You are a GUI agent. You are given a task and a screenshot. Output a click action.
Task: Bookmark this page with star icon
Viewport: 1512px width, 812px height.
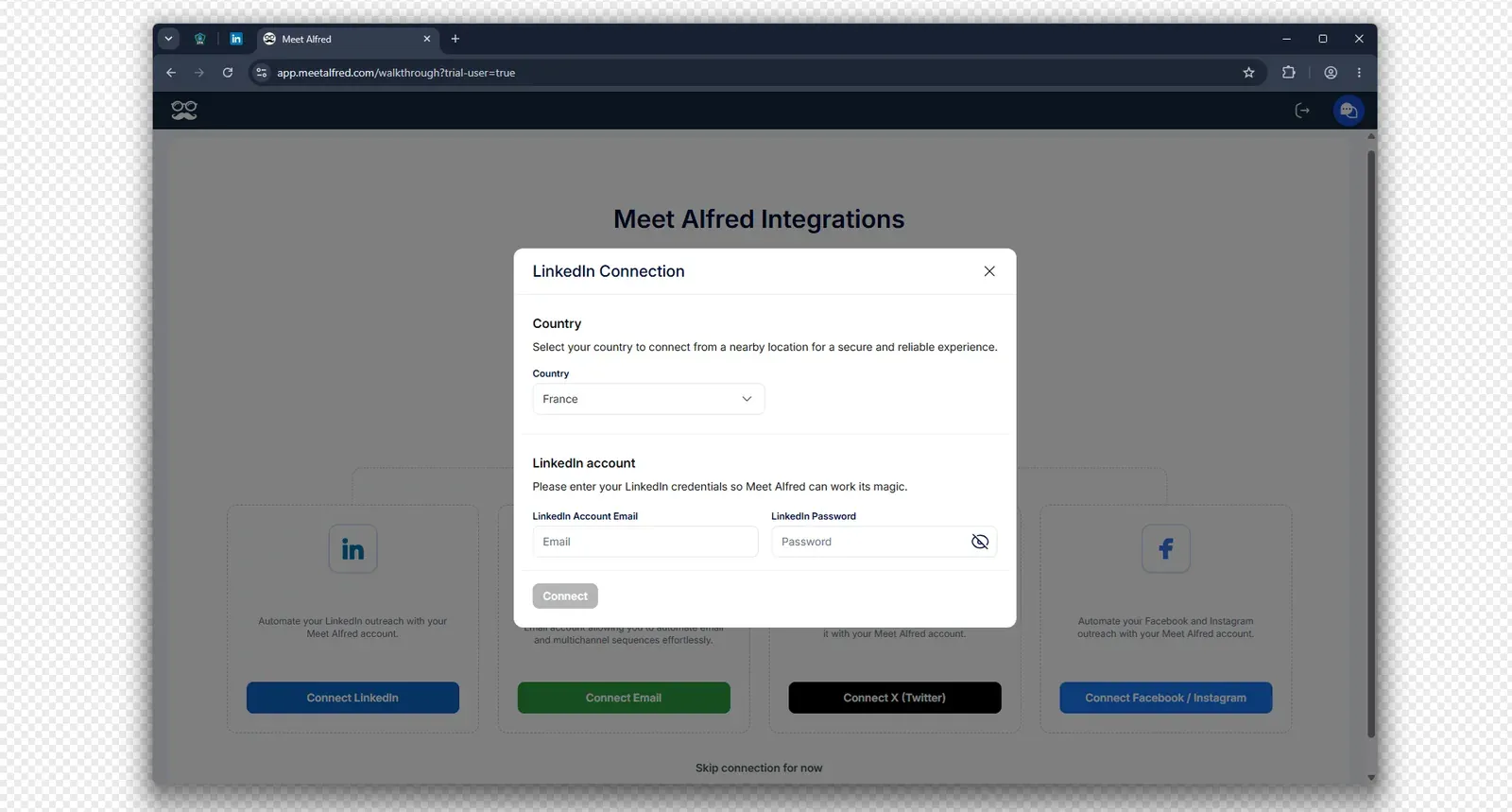pyautogui.click(x=1248, y=73)
